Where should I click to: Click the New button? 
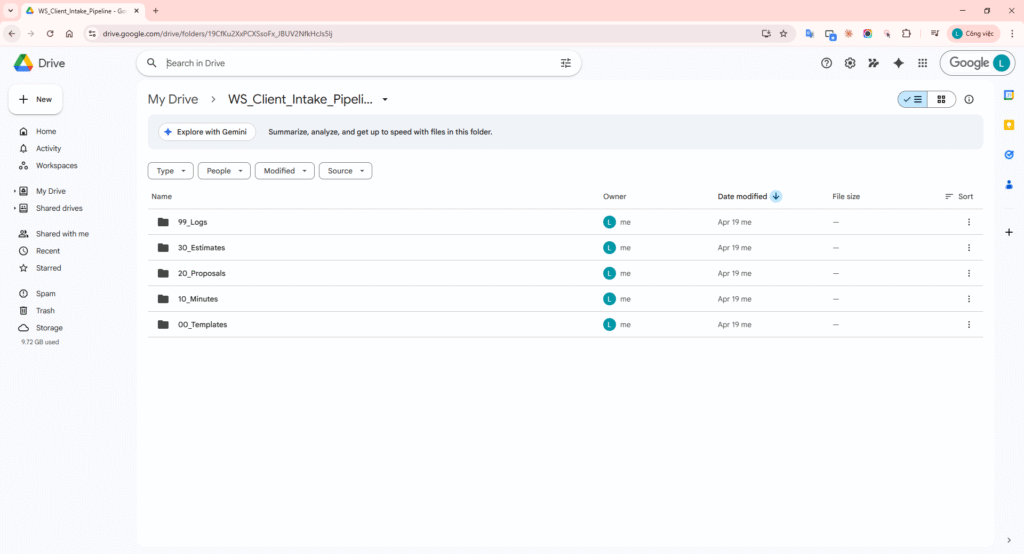36,100
